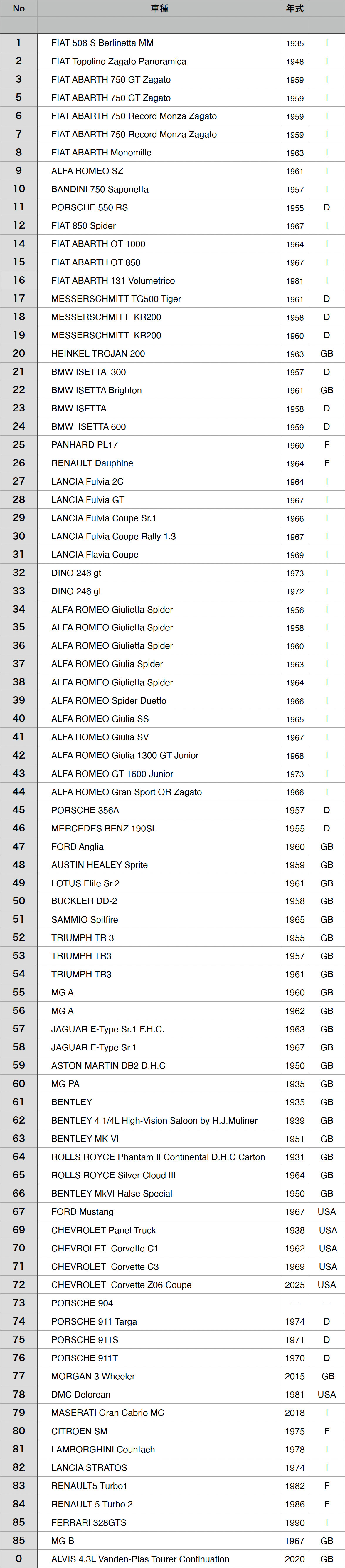Click the MESSERSCHMITT TG500 Tiger row name

pyautogui.click(x=116, y=299)
